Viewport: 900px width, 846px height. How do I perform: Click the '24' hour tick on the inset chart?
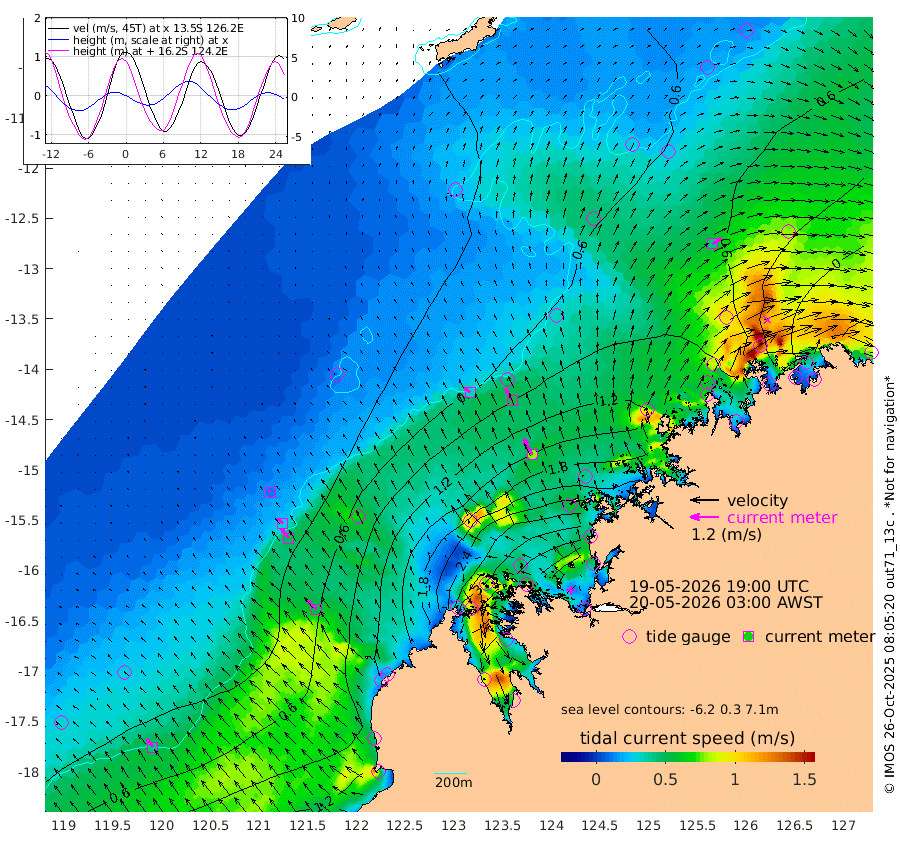tap(276, 154)
